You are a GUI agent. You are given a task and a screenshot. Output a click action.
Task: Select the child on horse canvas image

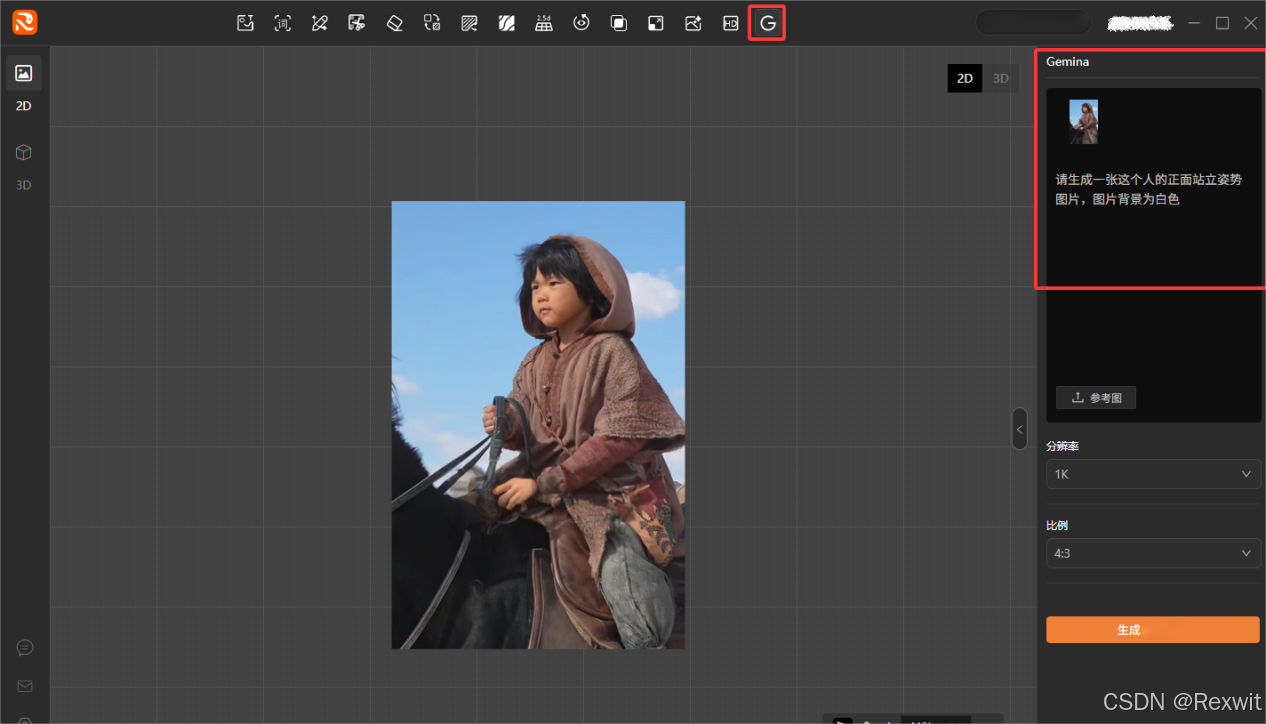(x=538, y=425)
